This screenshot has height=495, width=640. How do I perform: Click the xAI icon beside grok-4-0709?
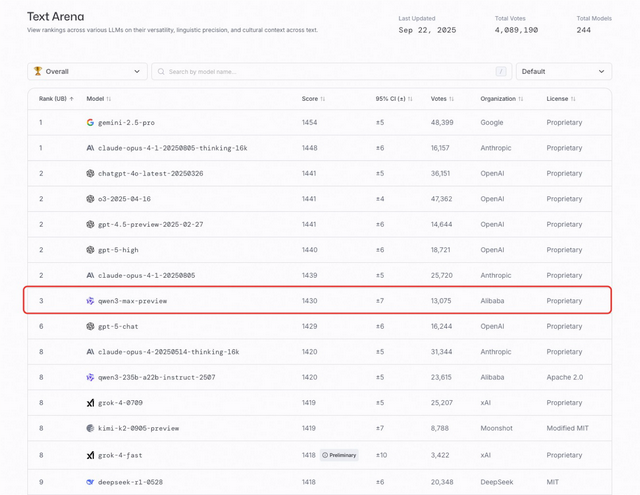pyautogui.click(x=90, y=403)
